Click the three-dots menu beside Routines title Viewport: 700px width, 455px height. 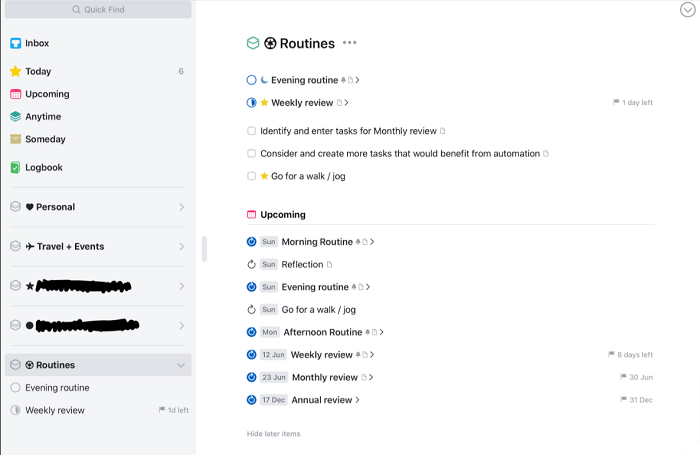coord(350,43)
